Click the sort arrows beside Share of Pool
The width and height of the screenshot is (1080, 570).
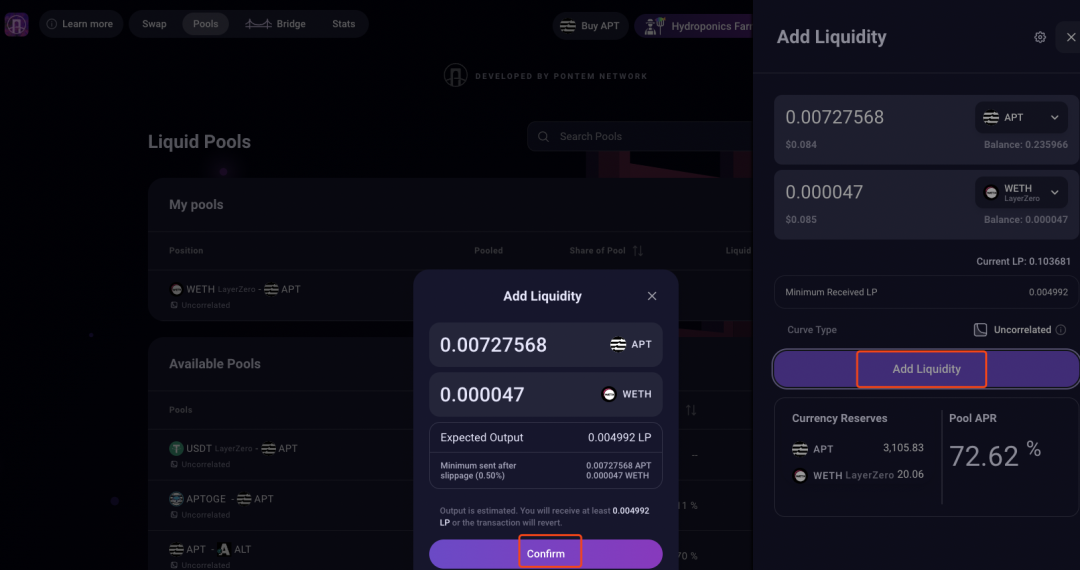click(638, 251)
